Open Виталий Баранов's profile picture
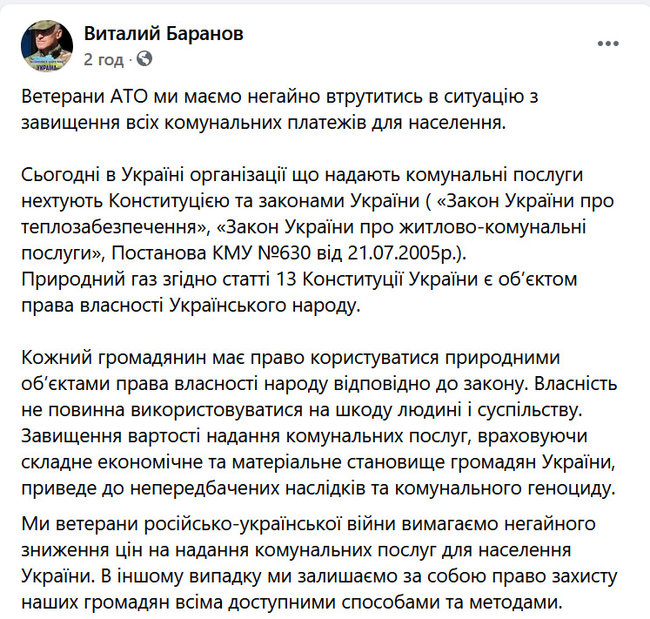This screenshot has width=650, height=619. coord(47,46)
